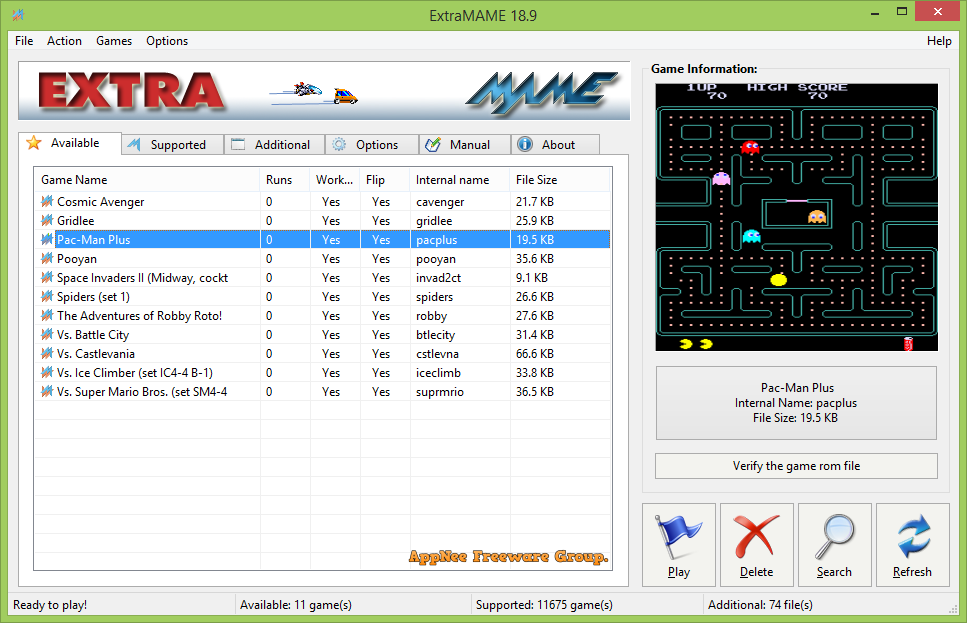Sort by Internal name column header
The width and height of the screenshot is (967, 623).
(x=459, y=179)
